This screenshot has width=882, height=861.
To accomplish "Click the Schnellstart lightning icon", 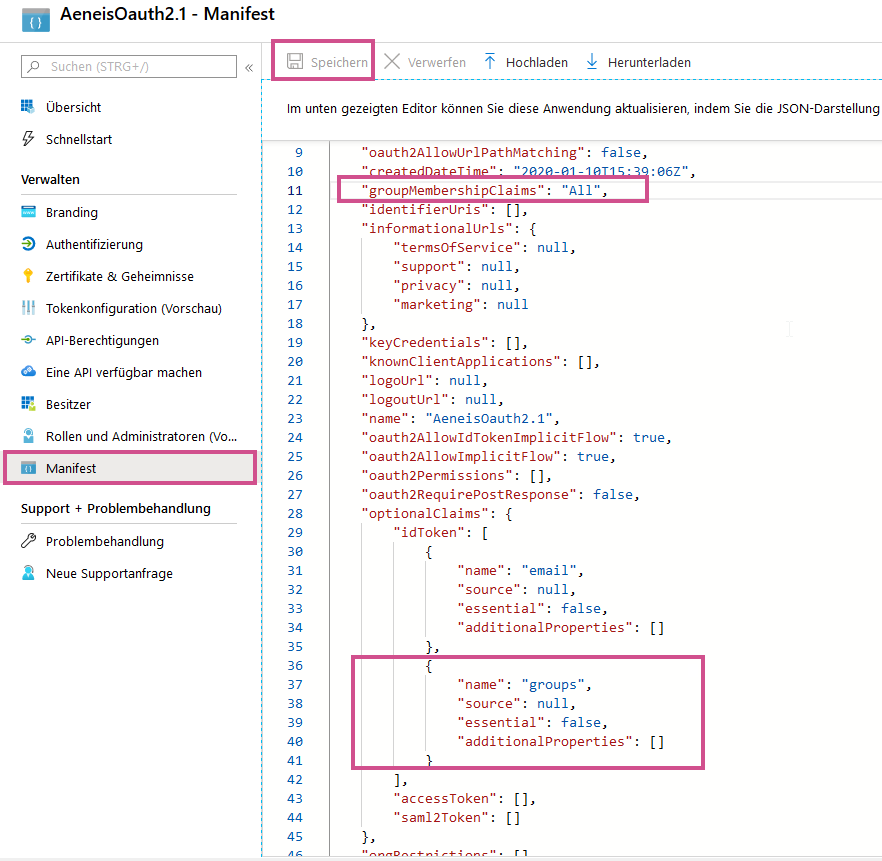I will [x=28, y=139].
